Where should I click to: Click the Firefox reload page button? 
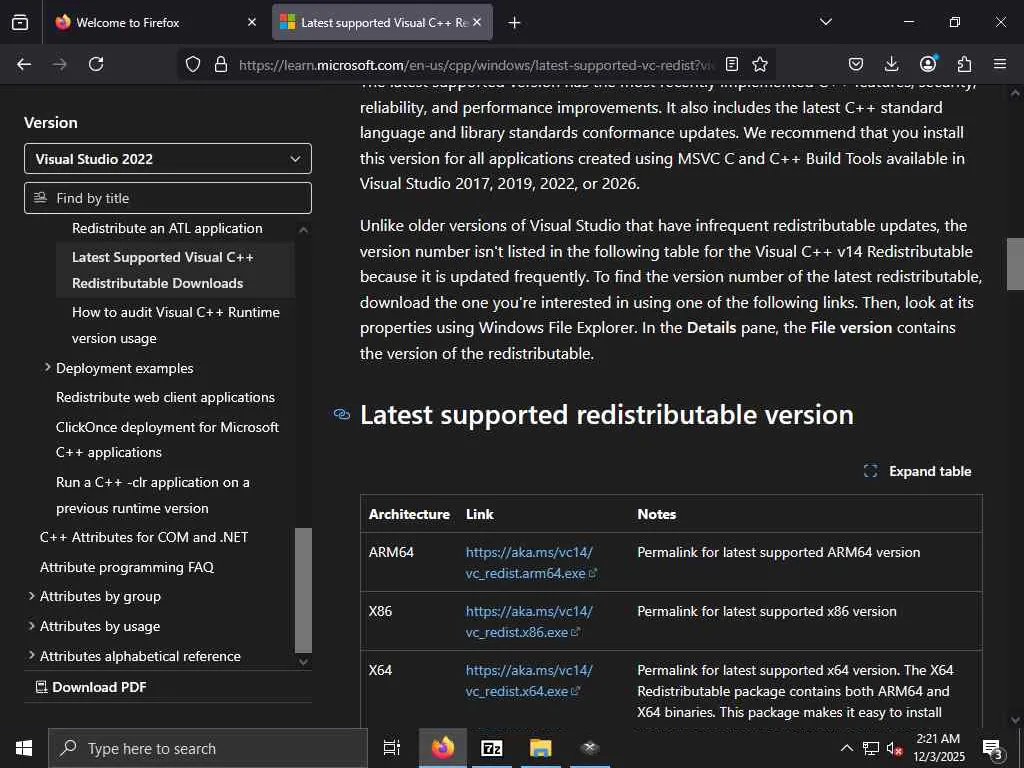tap(96, 64)
